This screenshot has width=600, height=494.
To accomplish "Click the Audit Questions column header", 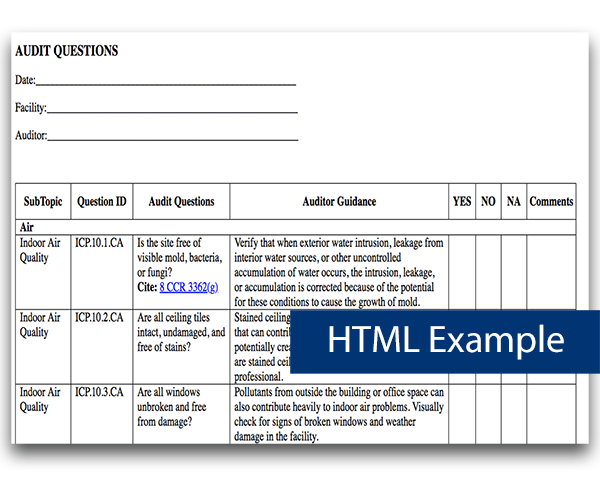I will point(181,201).
